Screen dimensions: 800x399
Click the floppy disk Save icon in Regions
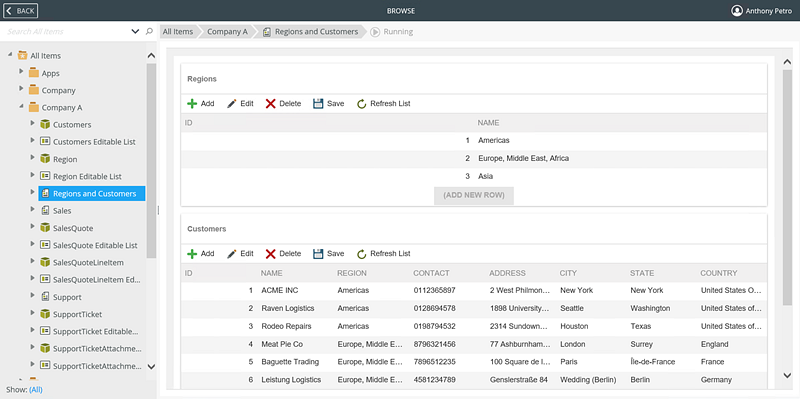click(318, 104)
